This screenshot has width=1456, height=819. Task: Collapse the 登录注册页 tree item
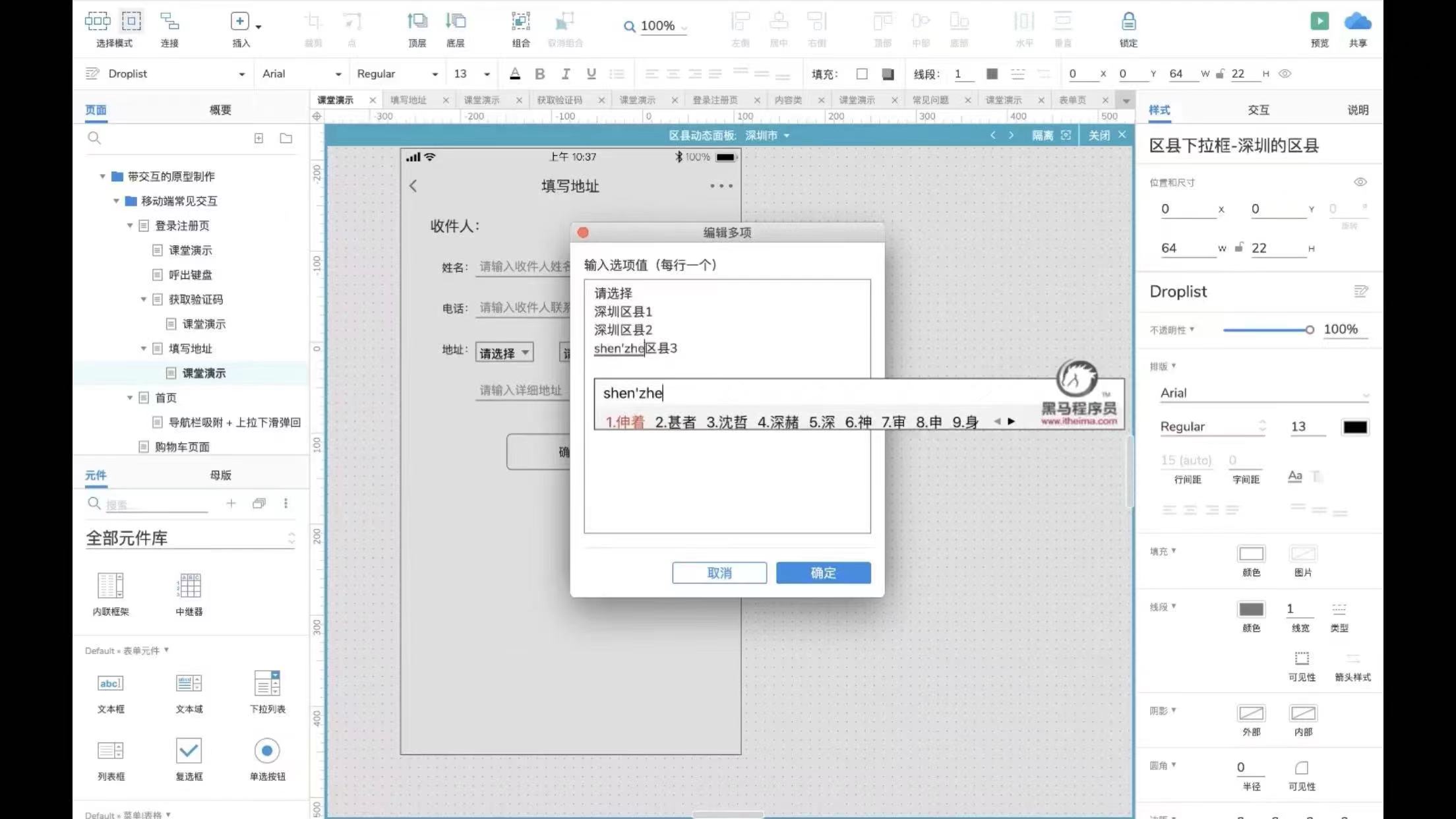coord(130,226)
